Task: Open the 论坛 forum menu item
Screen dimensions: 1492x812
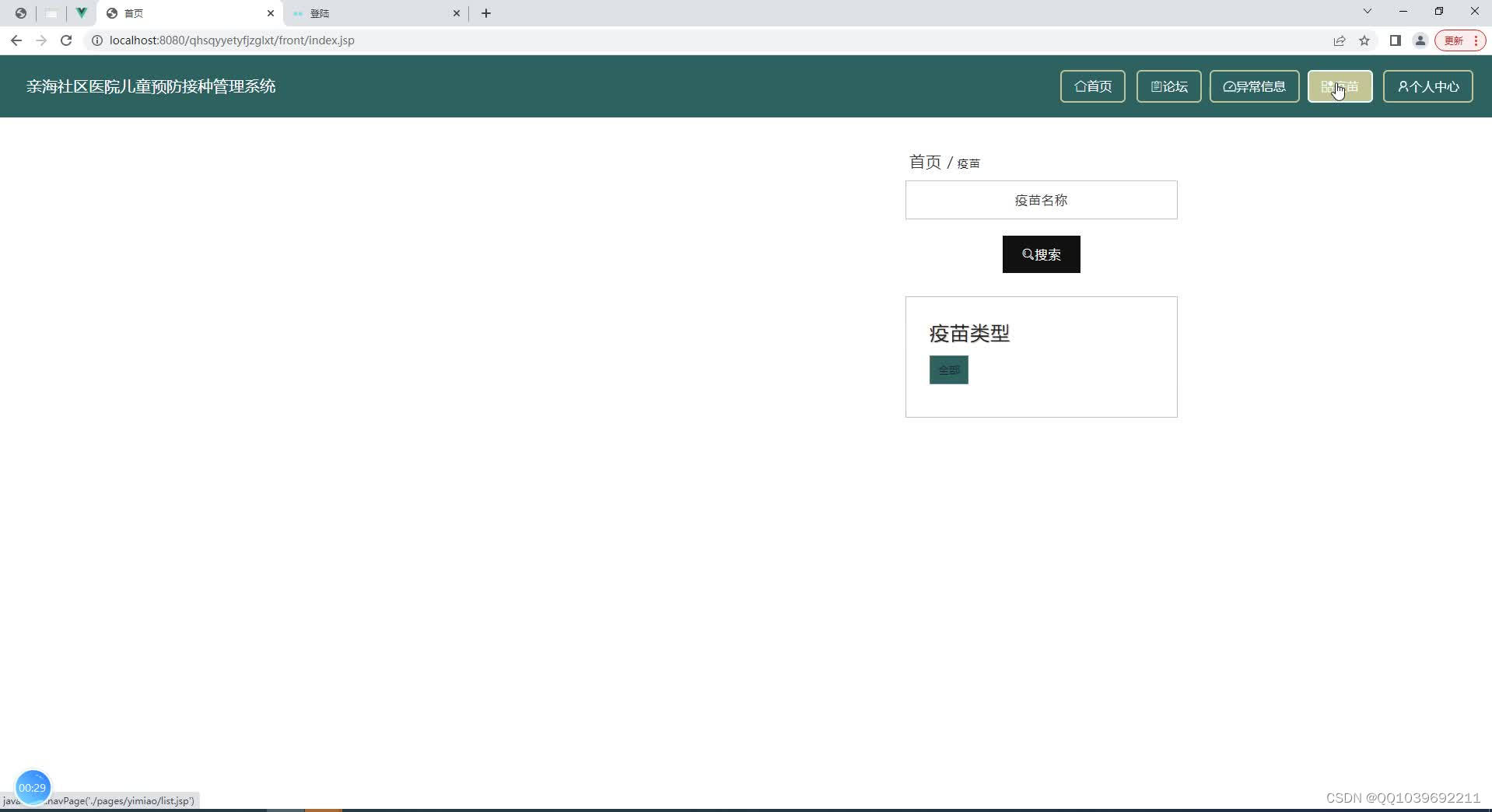Action: pyautogui.click(x=1168, y=86)
